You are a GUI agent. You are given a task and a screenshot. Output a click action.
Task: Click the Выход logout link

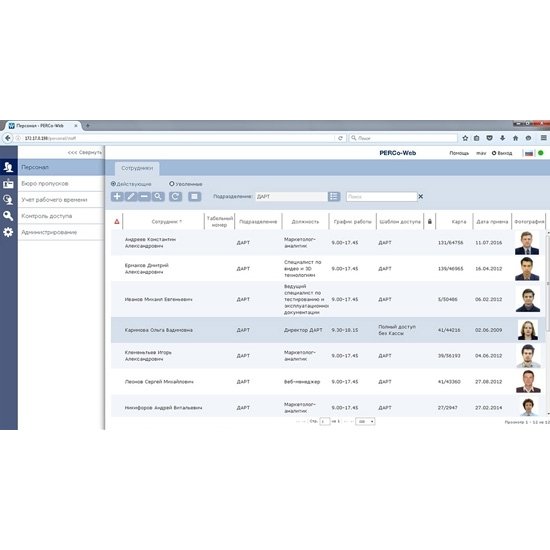[502, 153]
